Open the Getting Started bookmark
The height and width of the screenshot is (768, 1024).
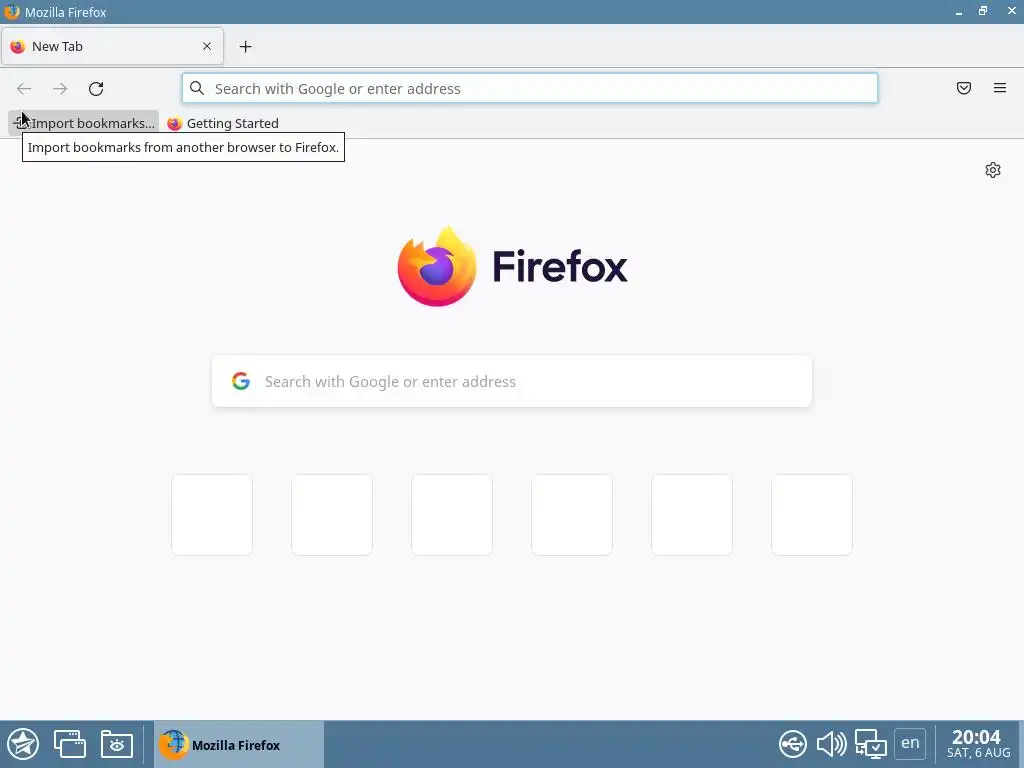coord(223,123)
